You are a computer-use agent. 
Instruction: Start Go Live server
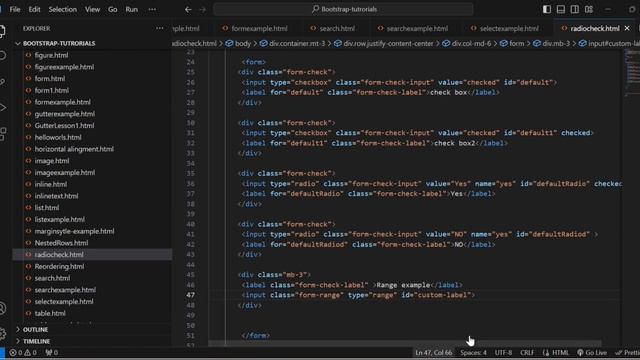pyautogui.click(x=592, y=353)
